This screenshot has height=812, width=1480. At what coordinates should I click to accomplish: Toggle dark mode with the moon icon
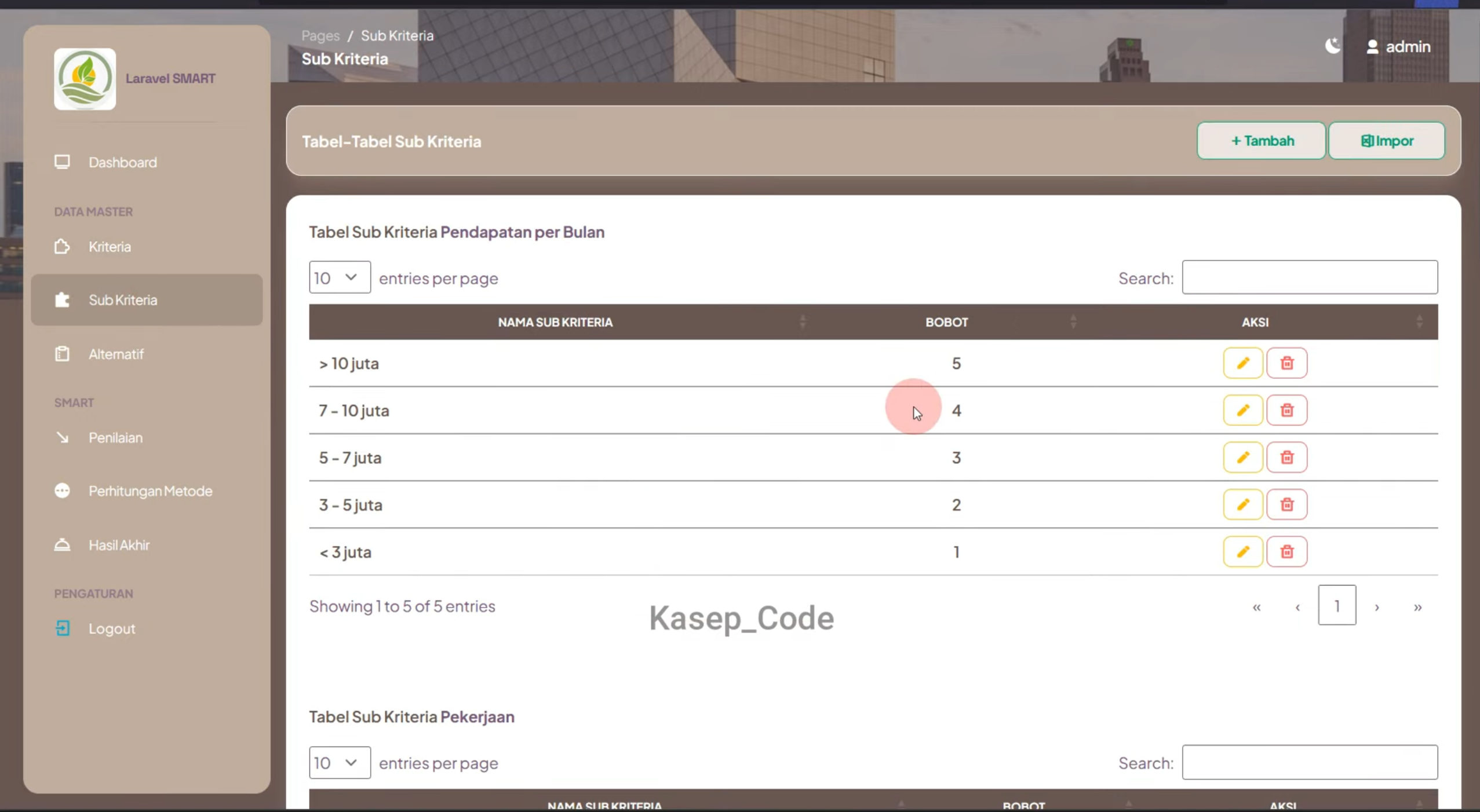(1333, 46)
